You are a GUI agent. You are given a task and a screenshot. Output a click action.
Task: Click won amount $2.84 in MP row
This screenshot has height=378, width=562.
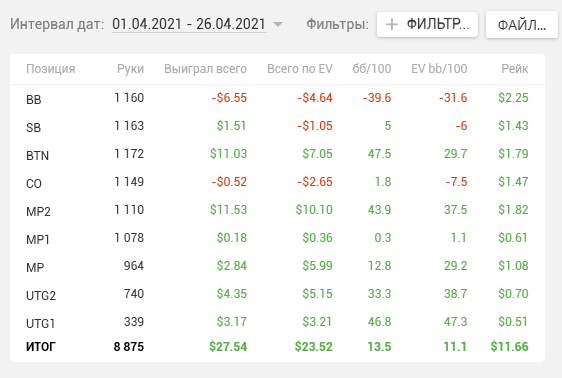click(232, 265)
